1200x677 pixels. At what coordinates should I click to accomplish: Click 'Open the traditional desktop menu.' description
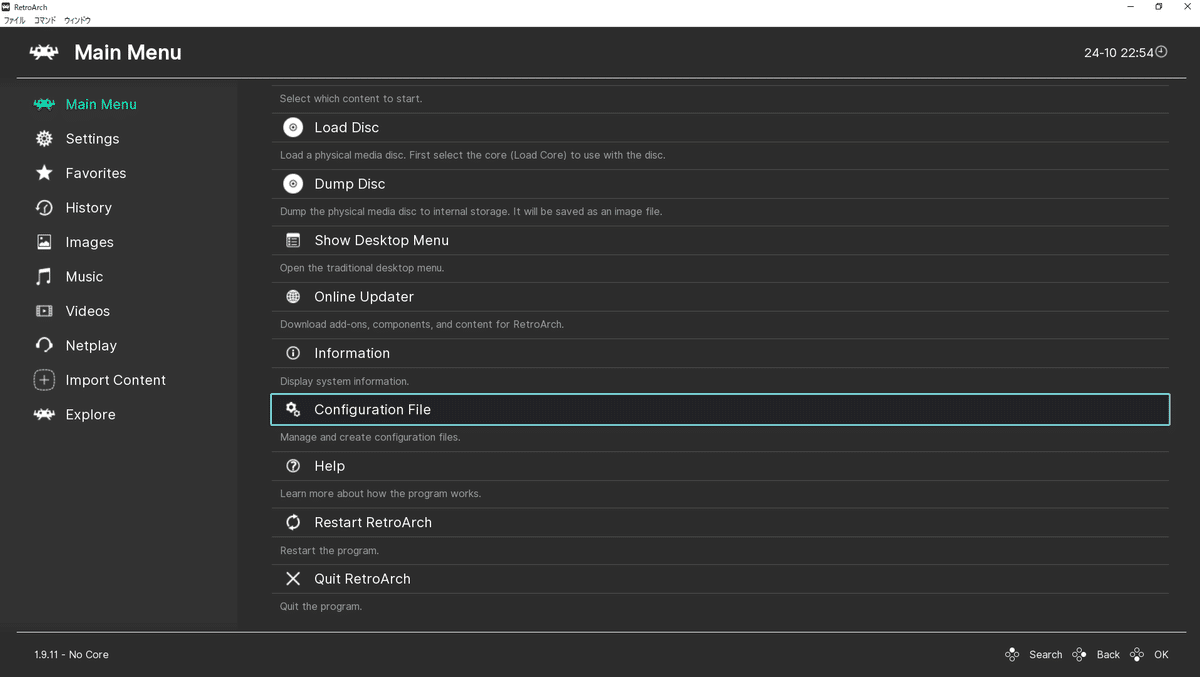tap(362, 268)
